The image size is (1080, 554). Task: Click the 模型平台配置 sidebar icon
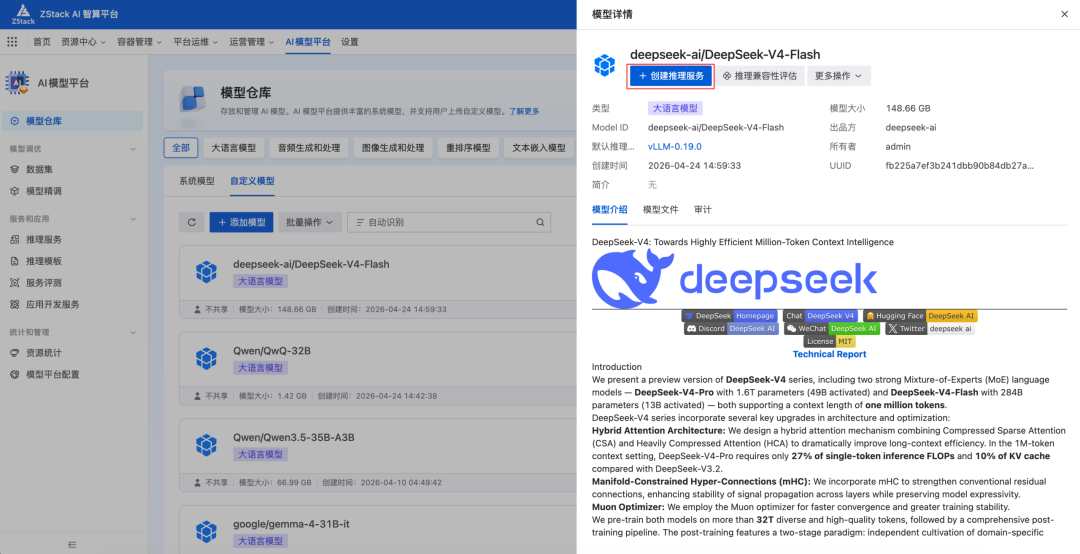14,374
